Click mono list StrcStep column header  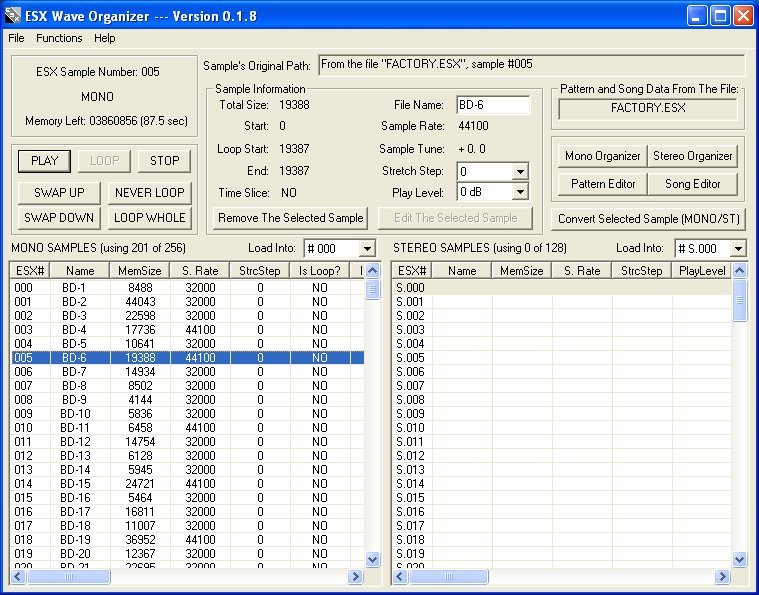260,271
